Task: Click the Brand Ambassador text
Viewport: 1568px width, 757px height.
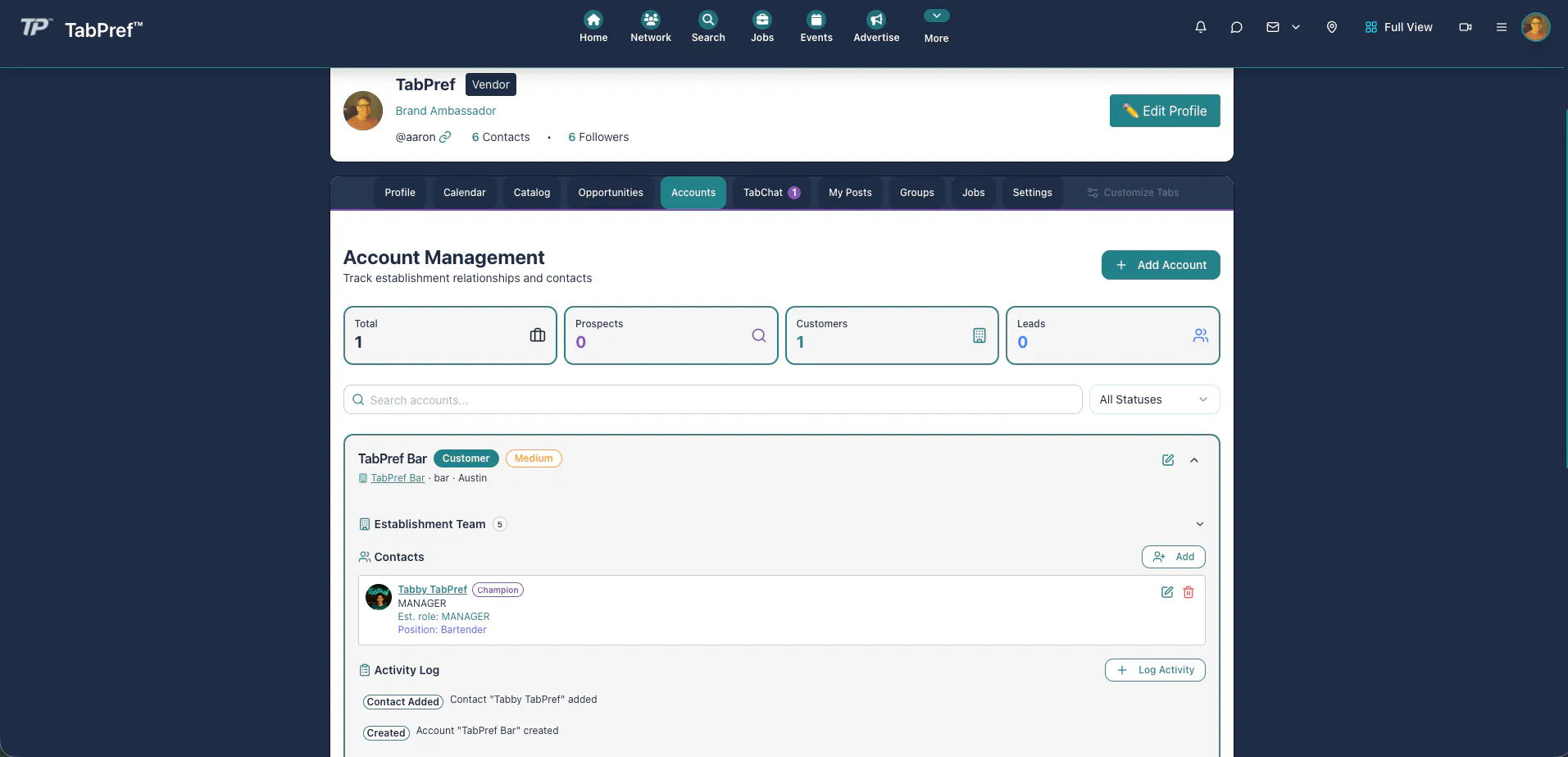Action: (x=446, y=111)
